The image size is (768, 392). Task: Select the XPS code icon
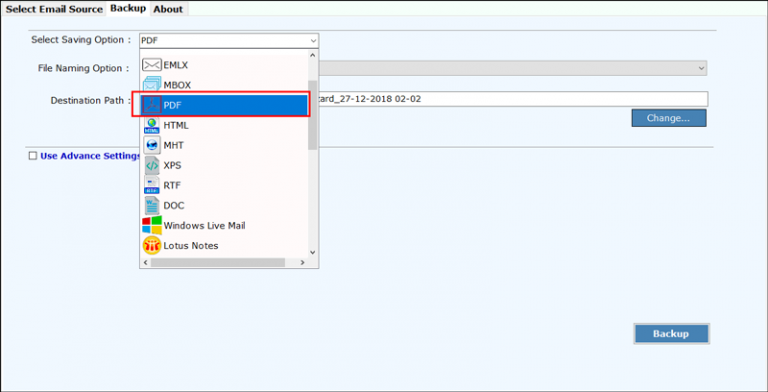(152, 166)
